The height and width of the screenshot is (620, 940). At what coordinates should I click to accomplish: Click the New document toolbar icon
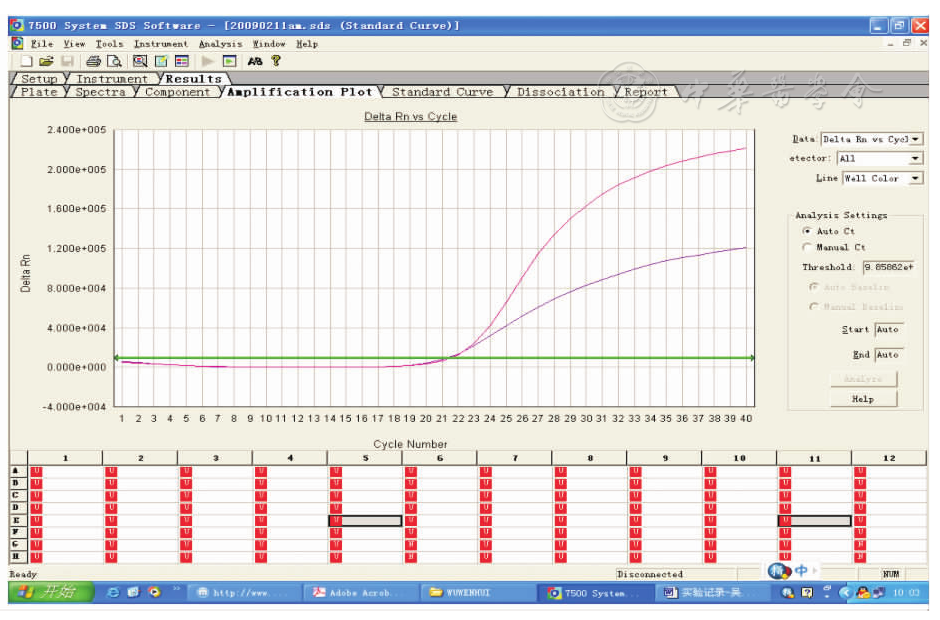coord(27,61)
